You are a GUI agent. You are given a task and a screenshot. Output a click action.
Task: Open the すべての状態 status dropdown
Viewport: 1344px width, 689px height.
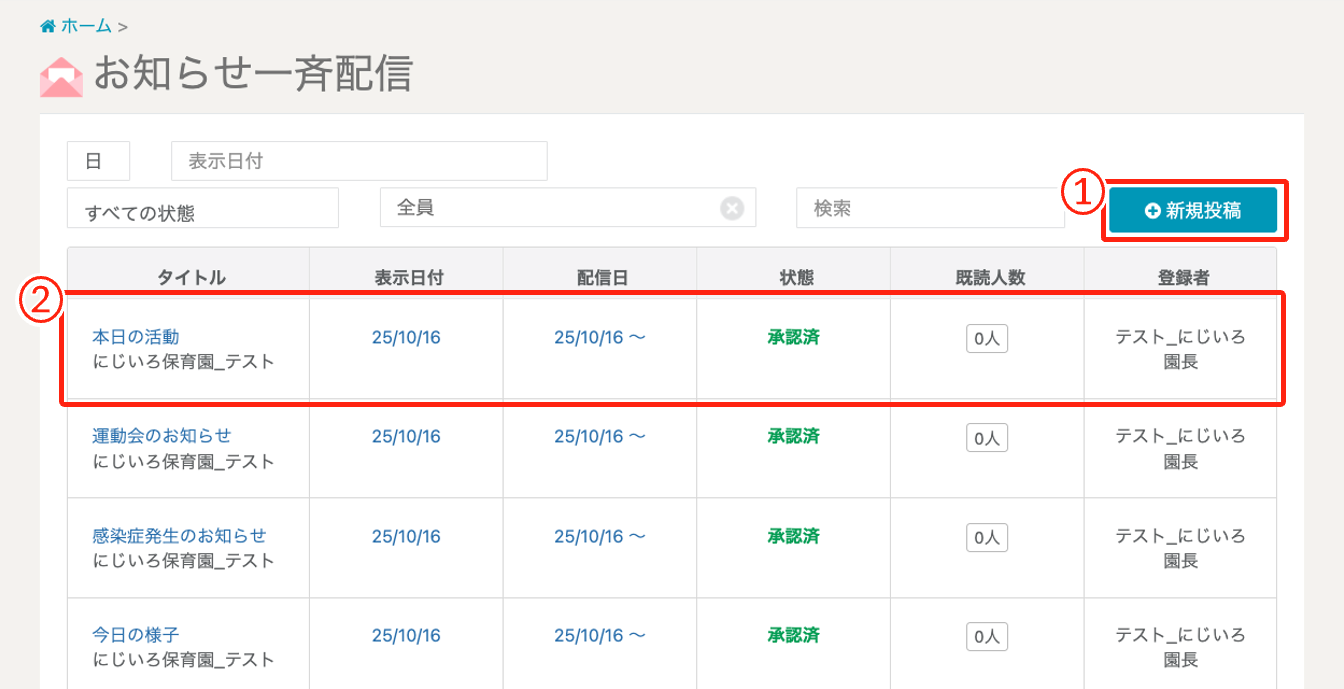pos(202,208)
